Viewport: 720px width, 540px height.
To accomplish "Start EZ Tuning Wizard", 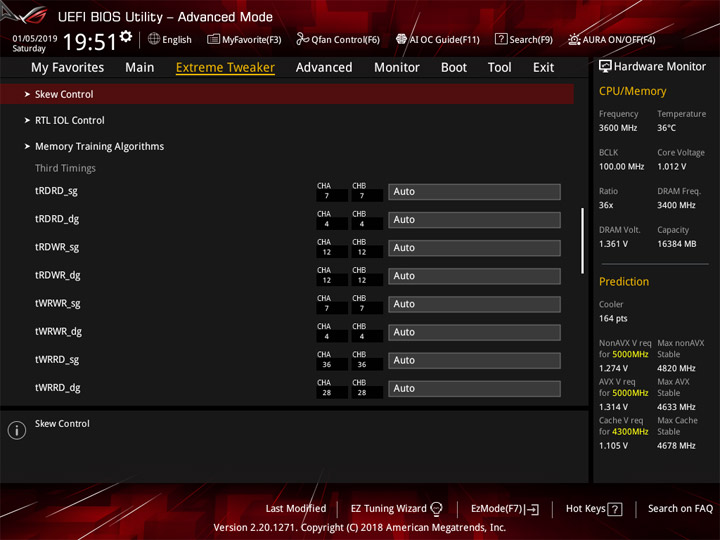I will (396, 509).
